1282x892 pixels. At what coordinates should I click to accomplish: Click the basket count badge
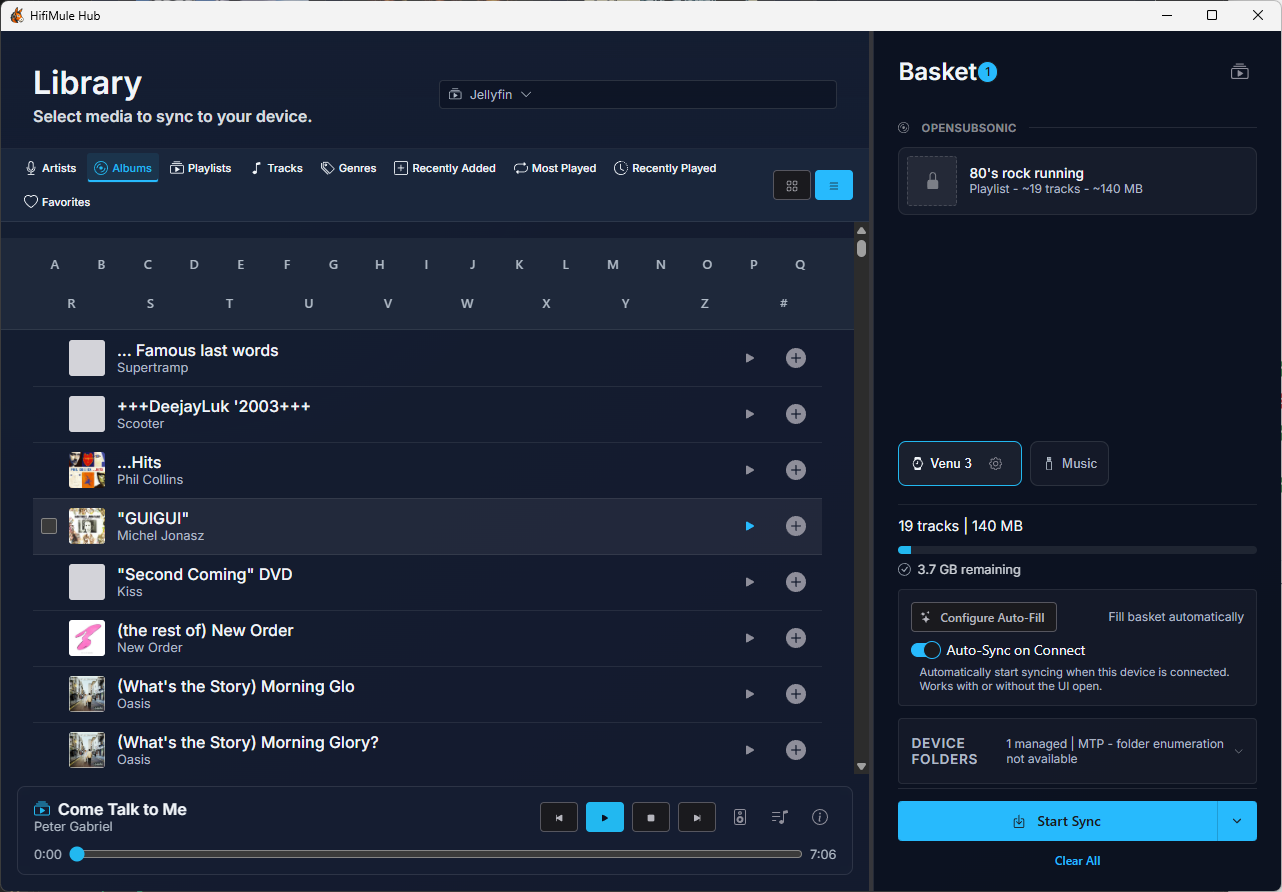coord(988,72)
